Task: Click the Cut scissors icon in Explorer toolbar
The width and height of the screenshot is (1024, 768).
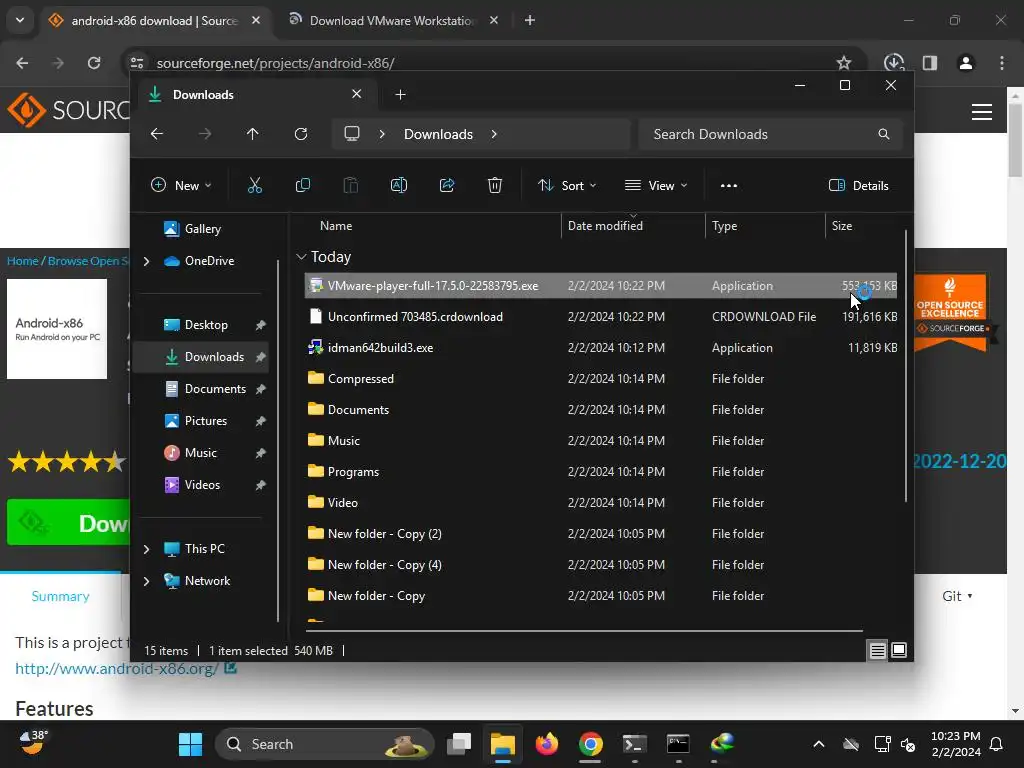Action: tap(255, 185)
